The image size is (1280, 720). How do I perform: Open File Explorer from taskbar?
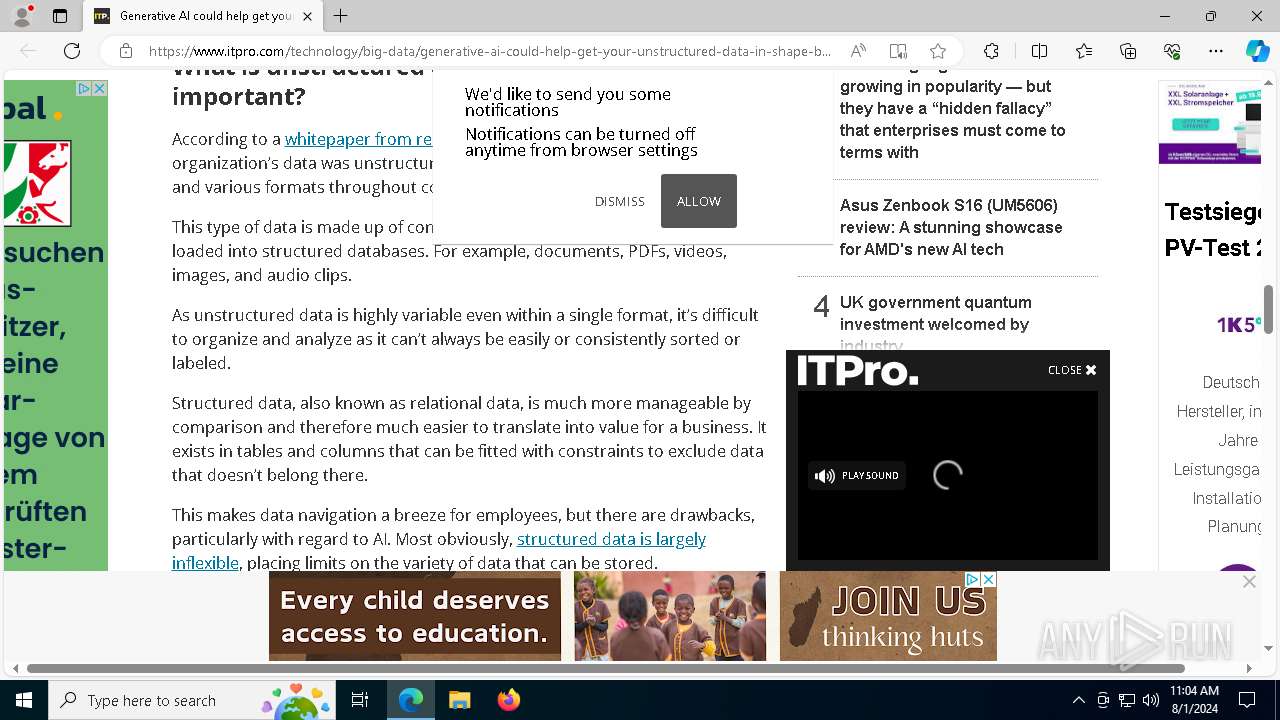[459, 700]
